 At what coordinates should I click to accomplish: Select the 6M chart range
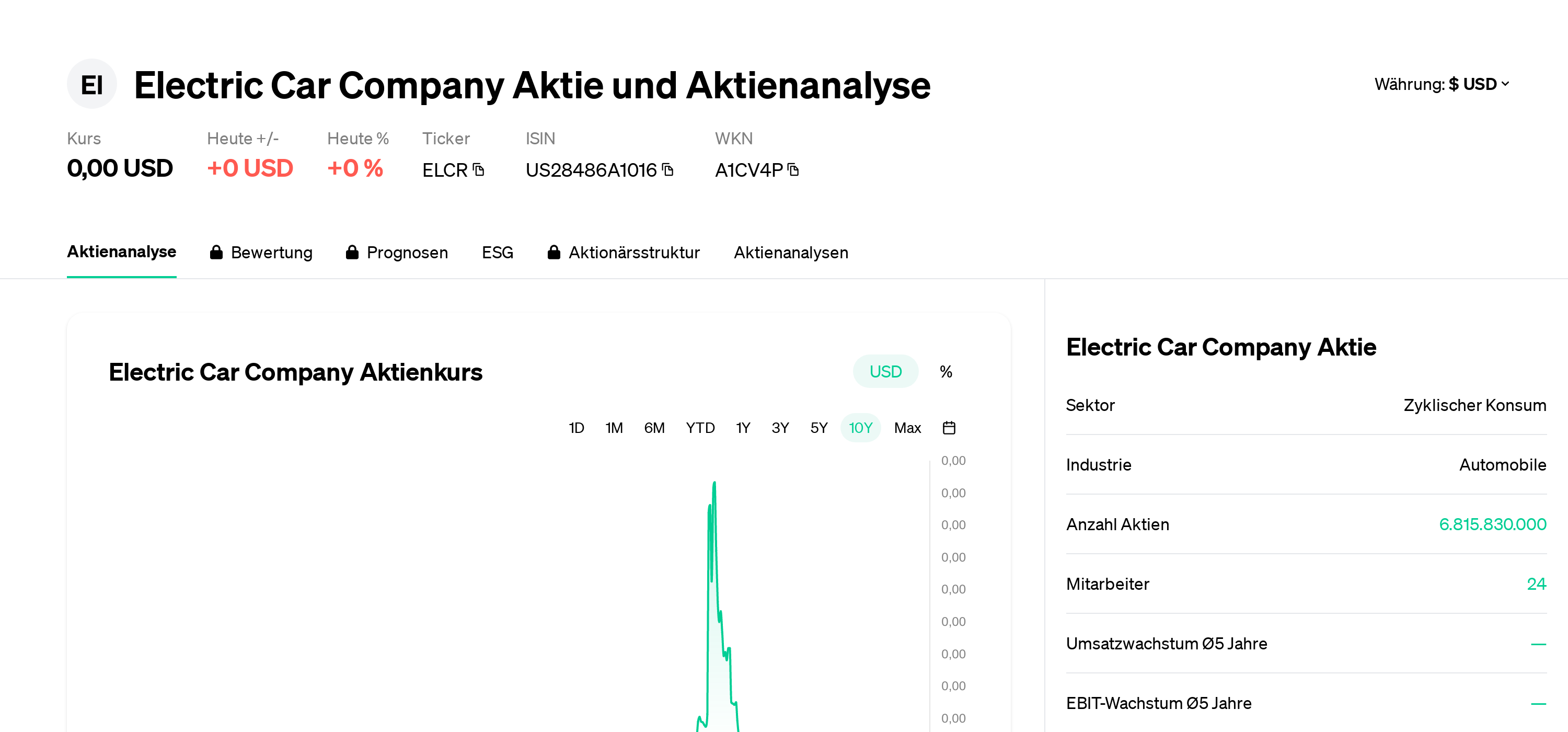pos(654,428)
